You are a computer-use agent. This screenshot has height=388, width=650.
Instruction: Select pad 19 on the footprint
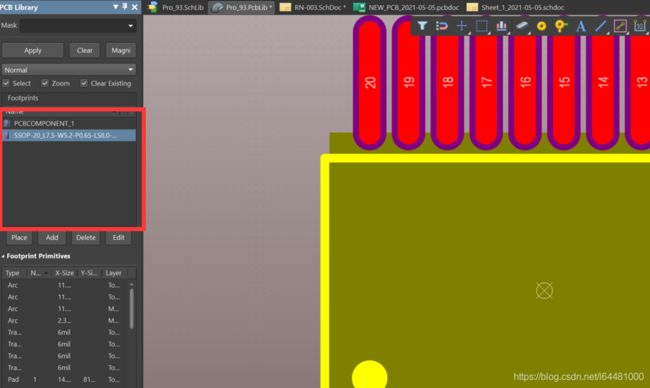[x=408, y=83]
